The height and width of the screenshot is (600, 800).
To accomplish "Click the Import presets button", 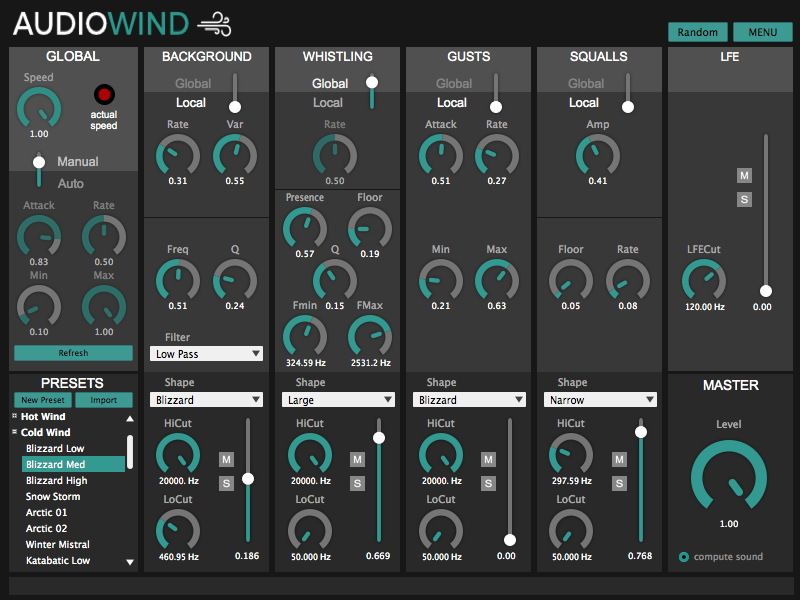I will (x=104, y=400).
